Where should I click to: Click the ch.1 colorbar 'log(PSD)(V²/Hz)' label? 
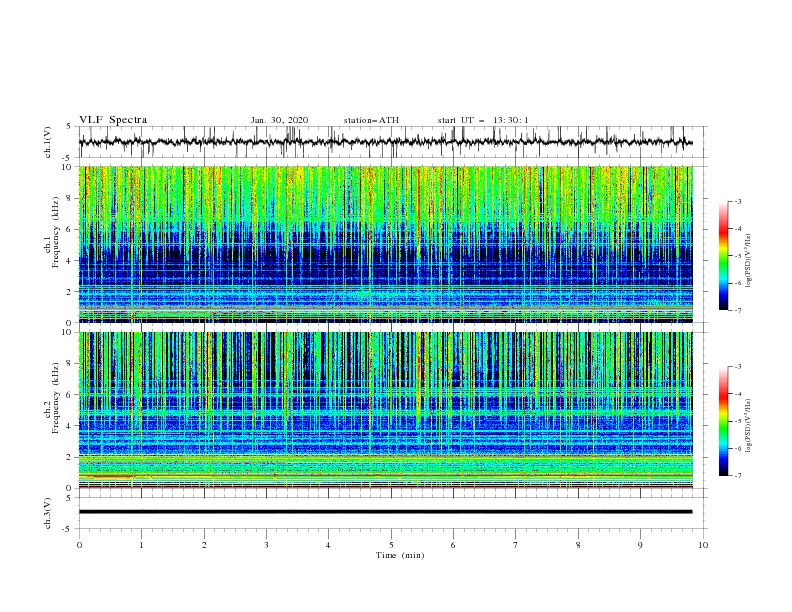click(749, 261)
